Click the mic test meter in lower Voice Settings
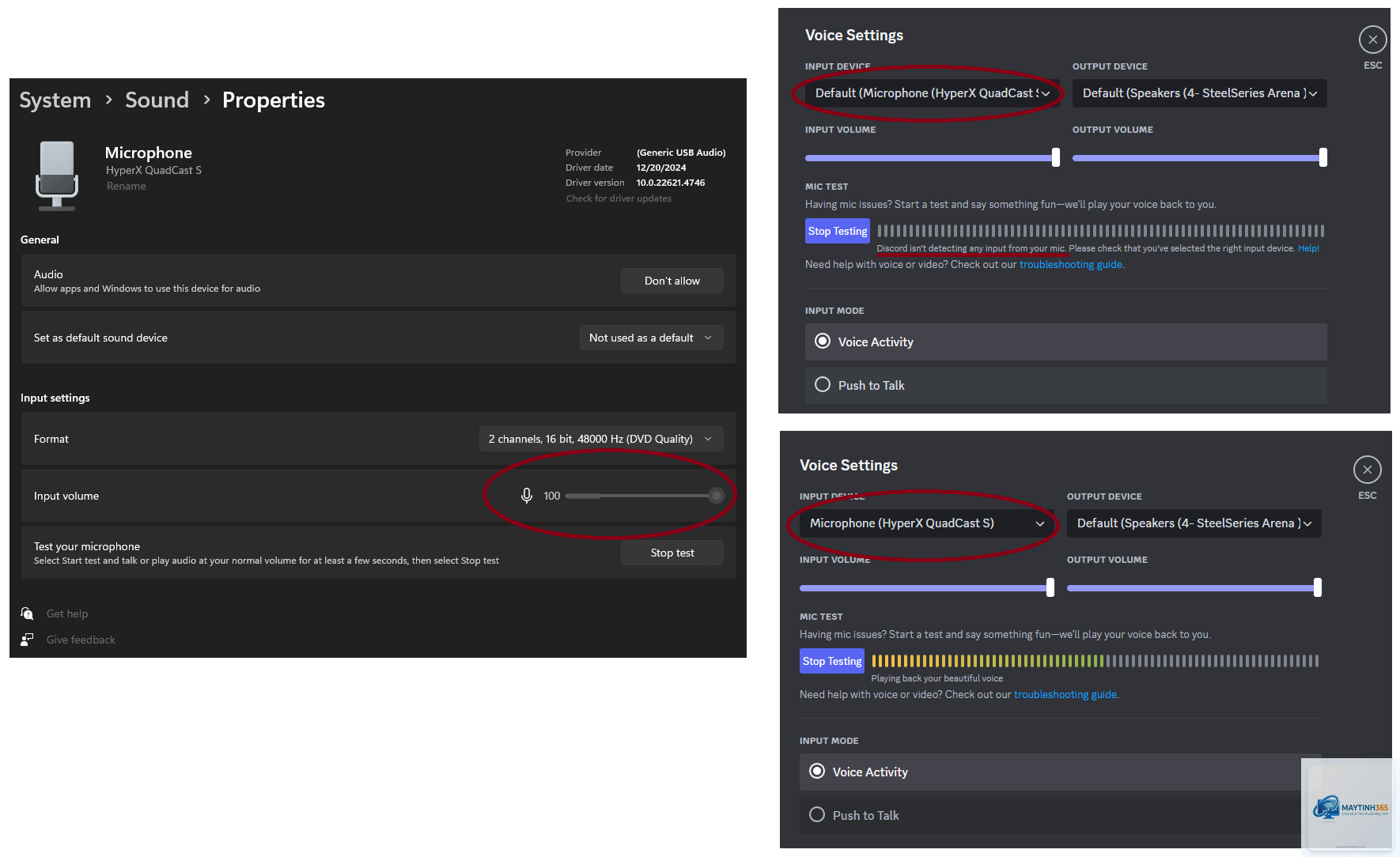1400x857 pixels. click(x=1095, y=661)
